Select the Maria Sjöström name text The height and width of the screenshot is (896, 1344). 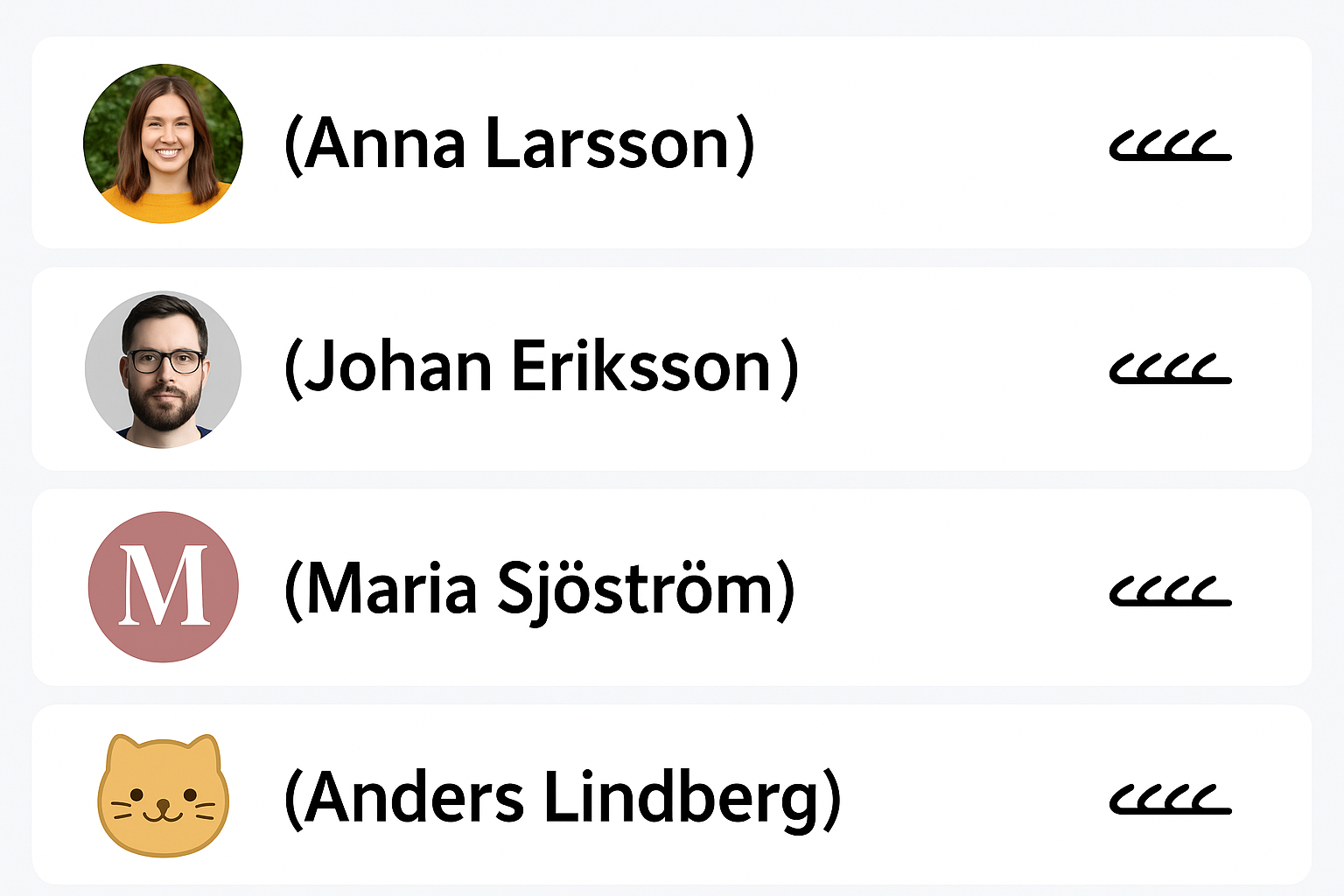539,589
